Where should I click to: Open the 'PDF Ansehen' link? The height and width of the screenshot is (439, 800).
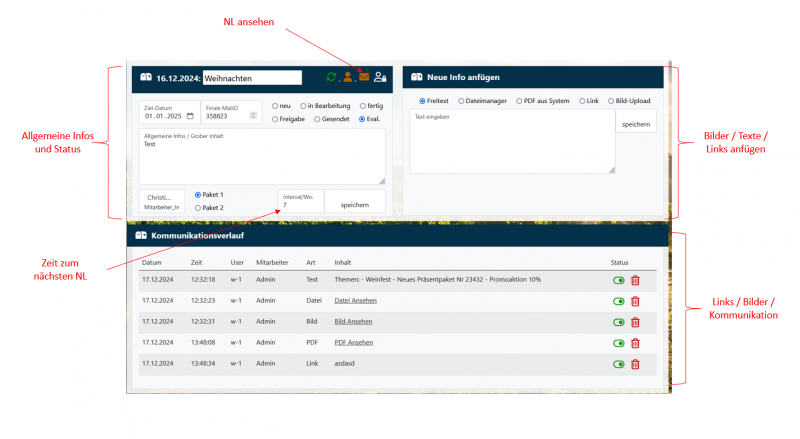point(353,342)
